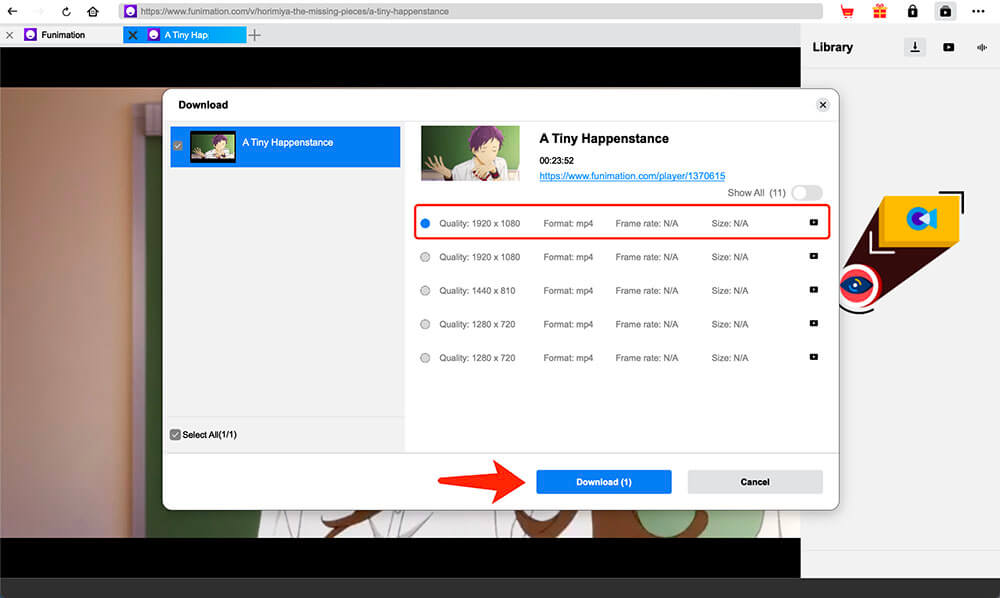This screenshot has width=1000, height=598.
Task: Select the 1440 x 810 quality option
Action: point(425,290)
